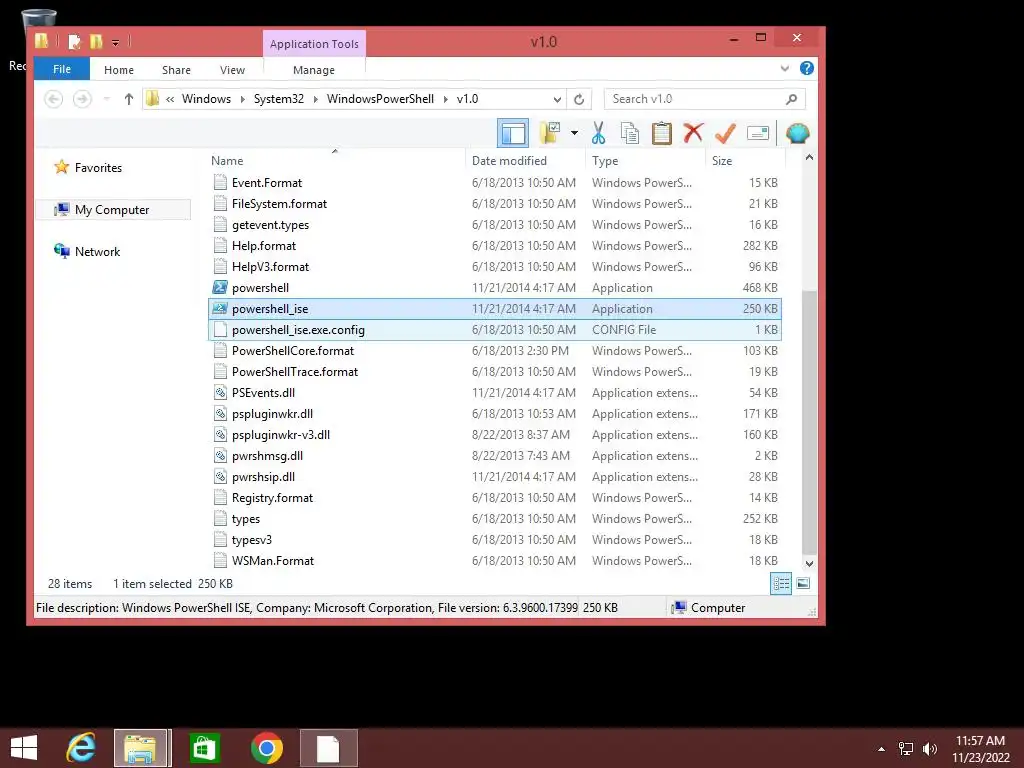This screenshot has width=1024, height=768.
Task: Select the pspluginwkr.dll file icon
Action: coord(220,413)
